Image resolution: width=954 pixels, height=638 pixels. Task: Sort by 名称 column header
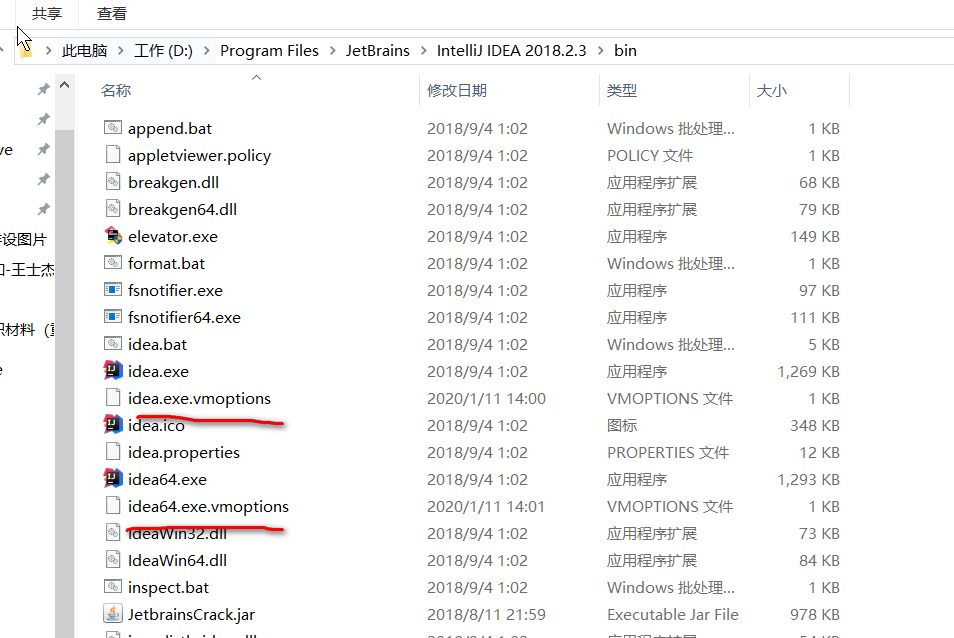(x=116, y=91)
